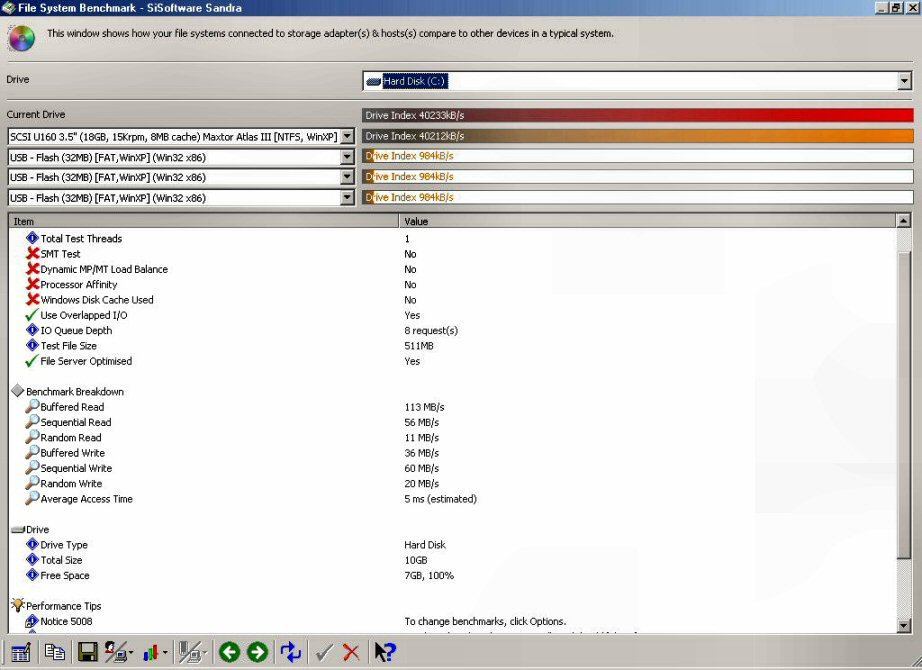The width and height of the screenshot is (922, 670).
Task: Click the File Server Optimised check icon
Action: coord(32,361)
